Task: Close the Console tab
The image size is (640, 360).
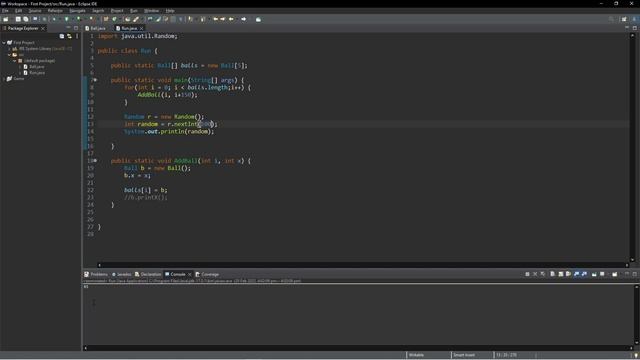Action: (189, 274)
